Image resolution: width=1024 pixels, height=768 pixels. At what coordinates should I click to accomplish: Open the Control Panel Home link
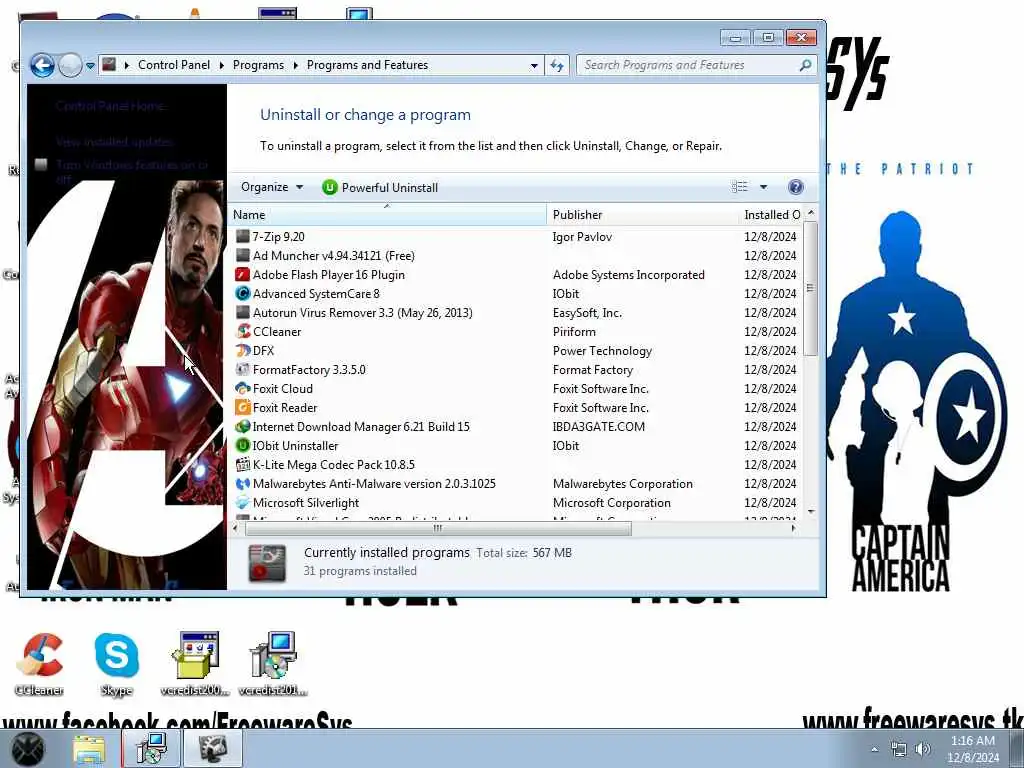(110, 106)
